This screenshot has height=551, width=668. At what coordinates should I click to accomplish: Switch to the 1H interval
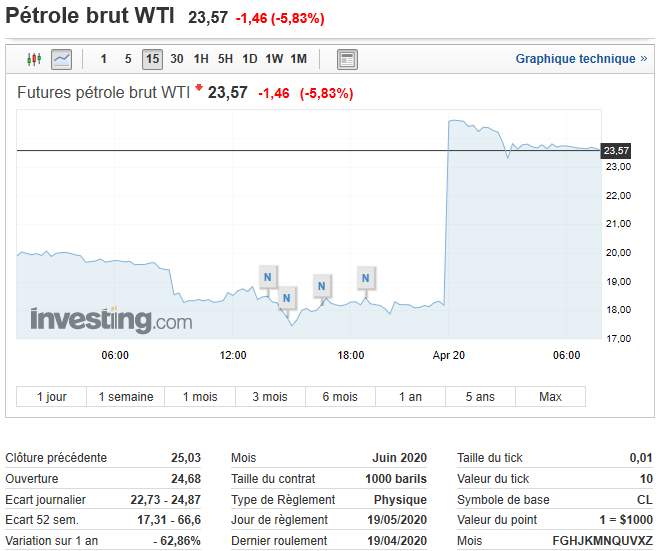pyautogui.click(x=201, y=59)
